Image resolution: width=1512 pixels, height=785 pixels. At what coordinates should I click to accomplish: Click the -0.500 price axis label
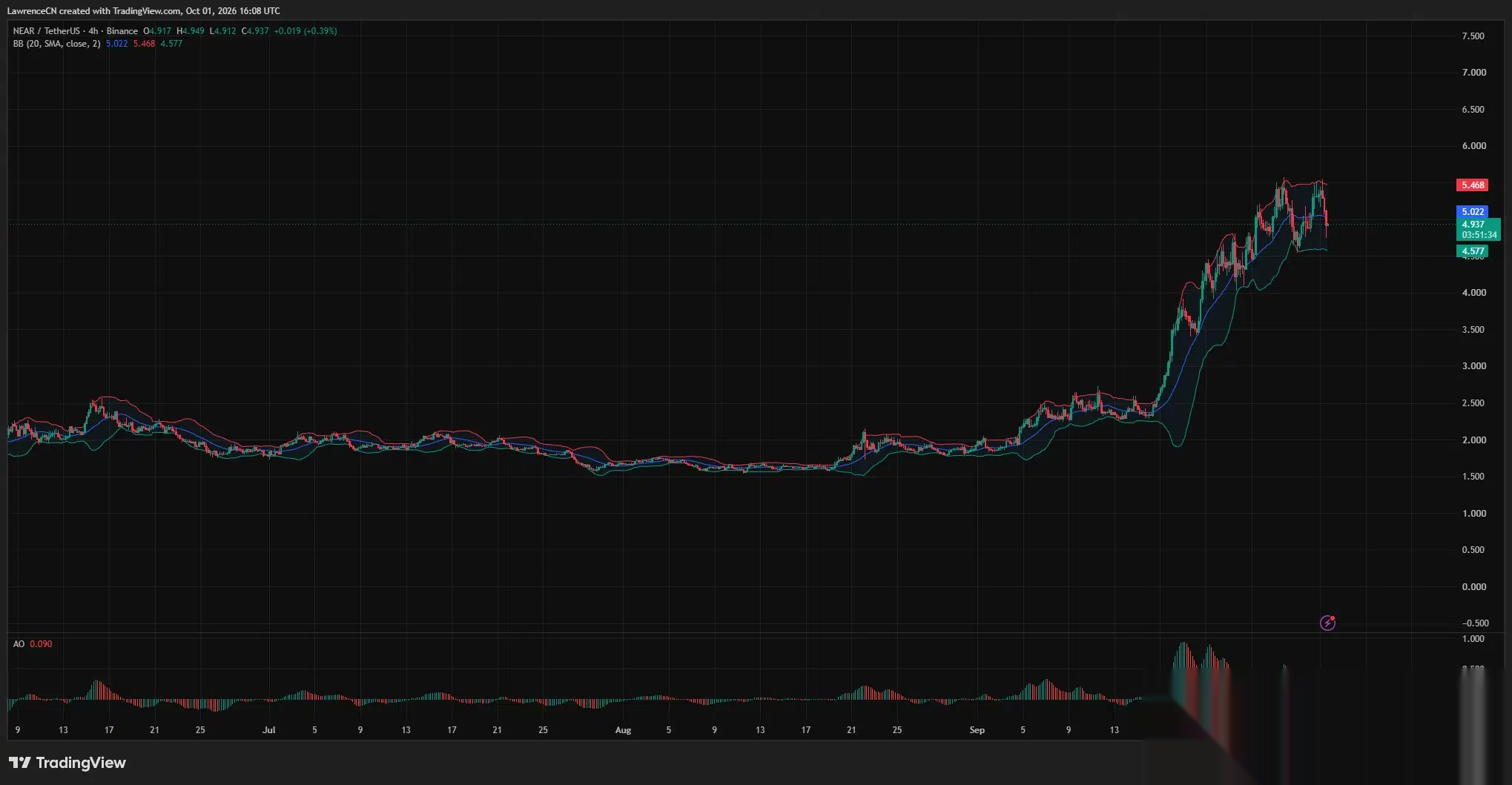[x=1474, y=623]
